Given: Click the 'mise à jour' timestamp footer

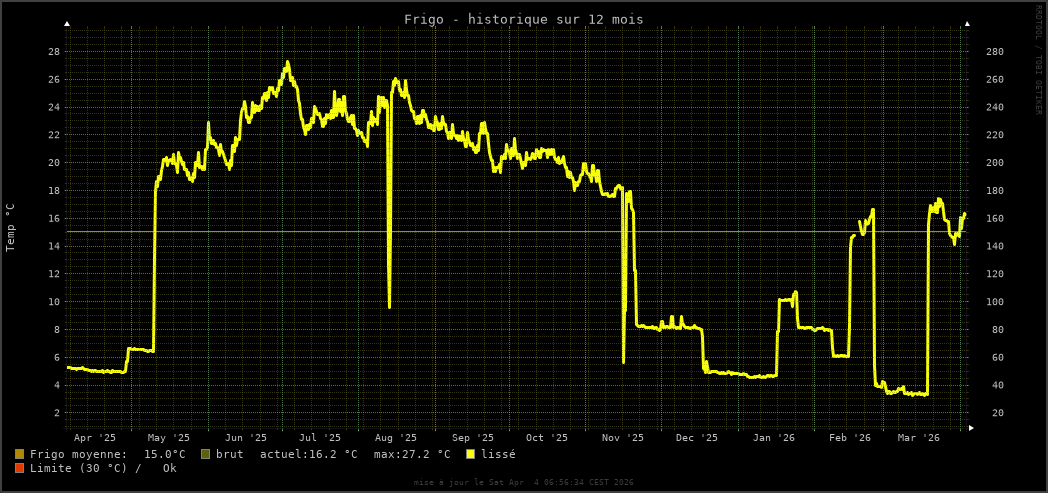Looking at the screenshot, I should (523, 482).
